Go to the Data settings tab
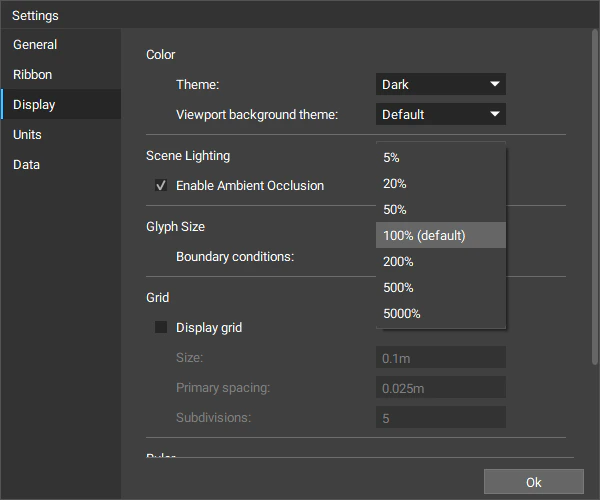The width and height of the screenshot is (600, 500). tap(61, 164)
